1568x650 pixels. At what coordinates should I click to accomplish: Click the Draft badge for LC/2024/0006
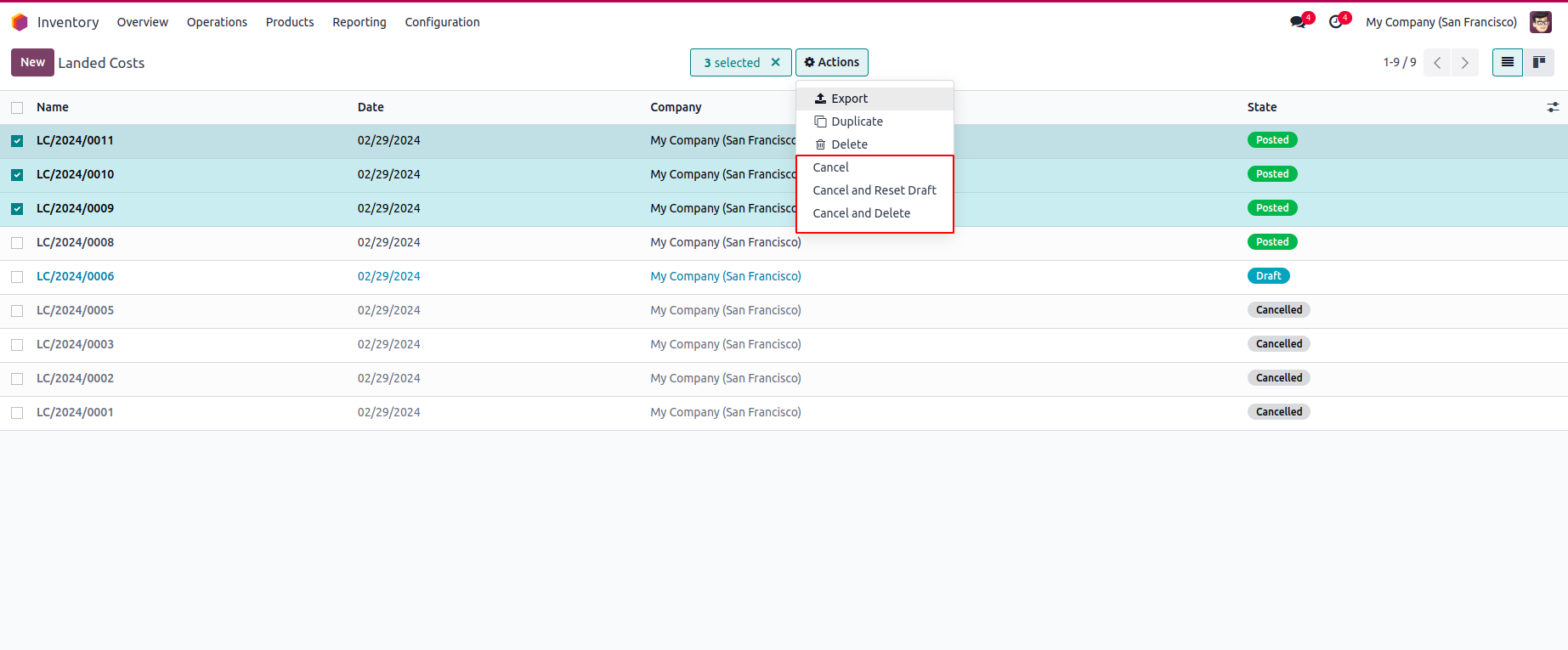[x=1269, y=276]
